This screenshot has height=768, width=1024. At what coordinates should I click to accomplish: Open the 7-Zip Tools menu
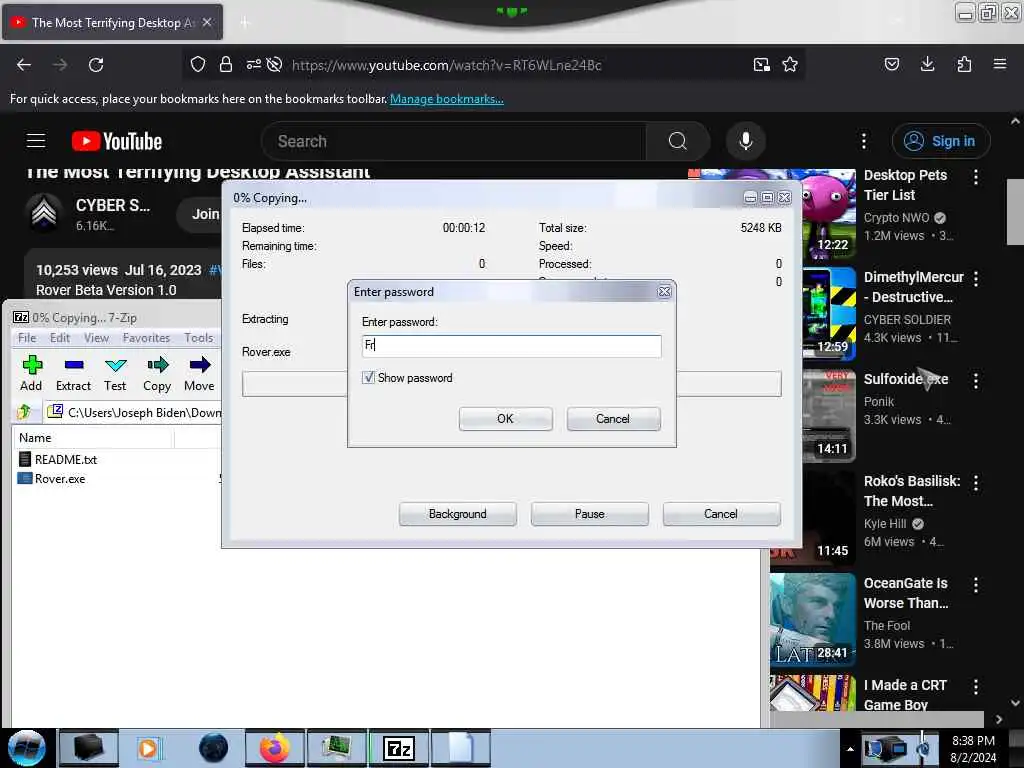pyautogui.click(x=199, y=338)
